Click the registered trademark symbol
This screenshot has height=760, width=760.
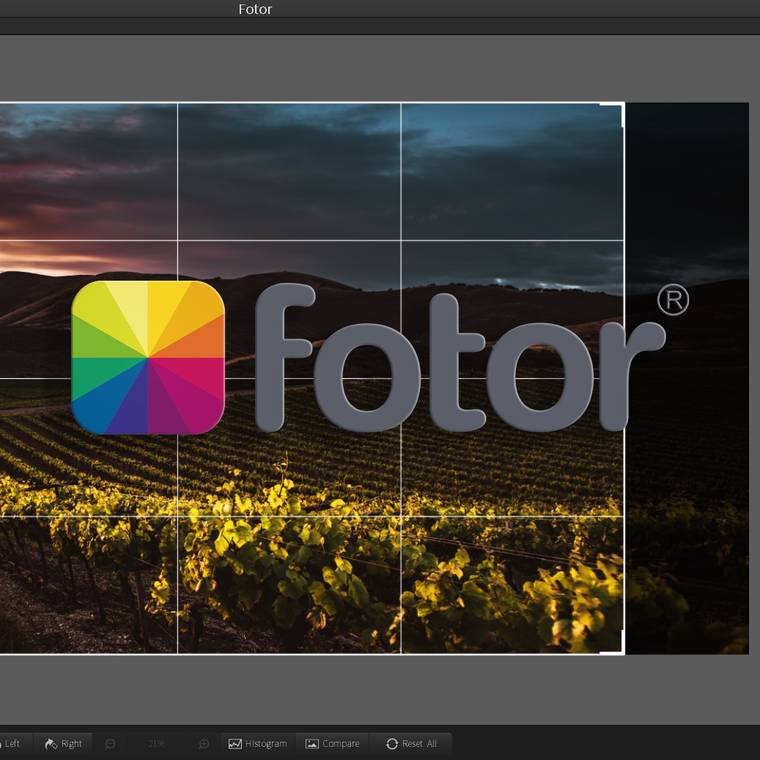672,300
